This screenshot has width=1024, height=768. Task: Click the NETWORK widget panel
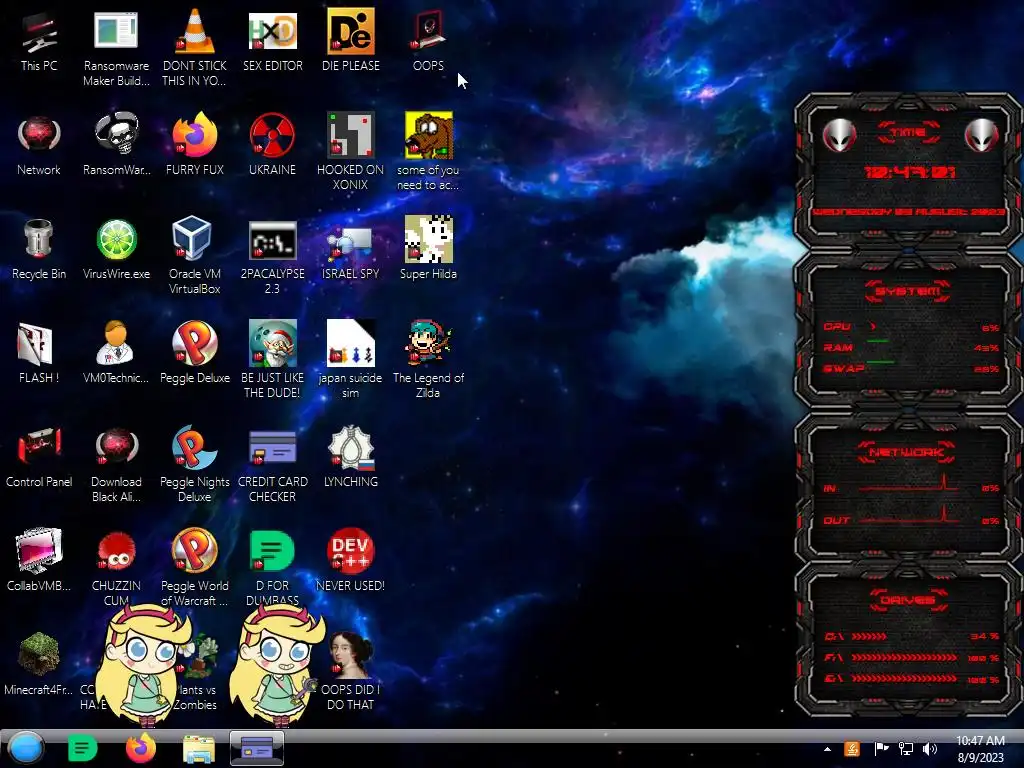point(908,488)
